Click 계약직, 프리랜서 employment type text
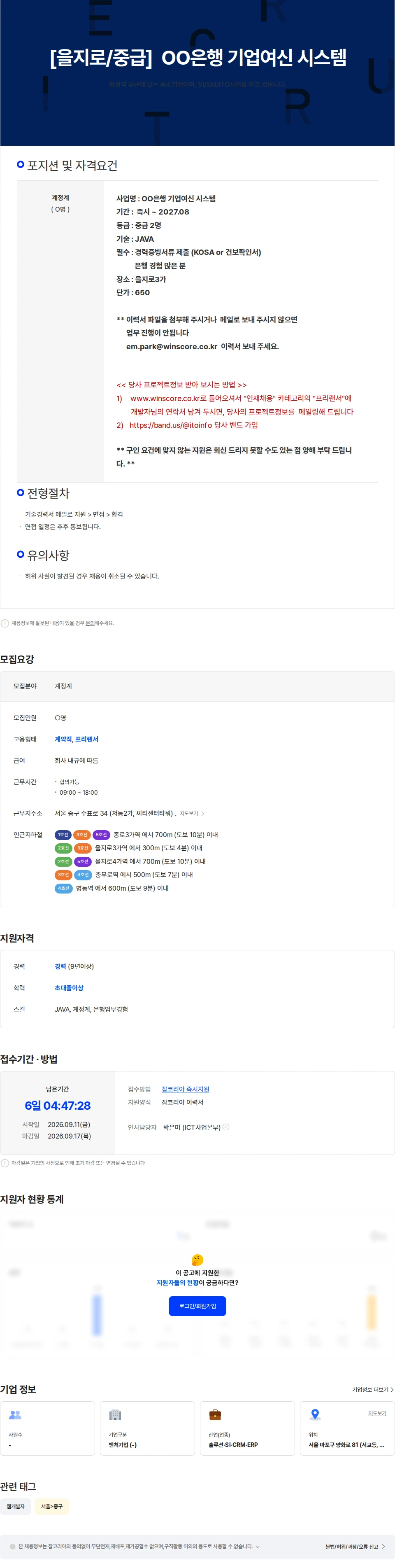Image resolution: width=395 pixels, height=1568 pixels. point(76,740)
